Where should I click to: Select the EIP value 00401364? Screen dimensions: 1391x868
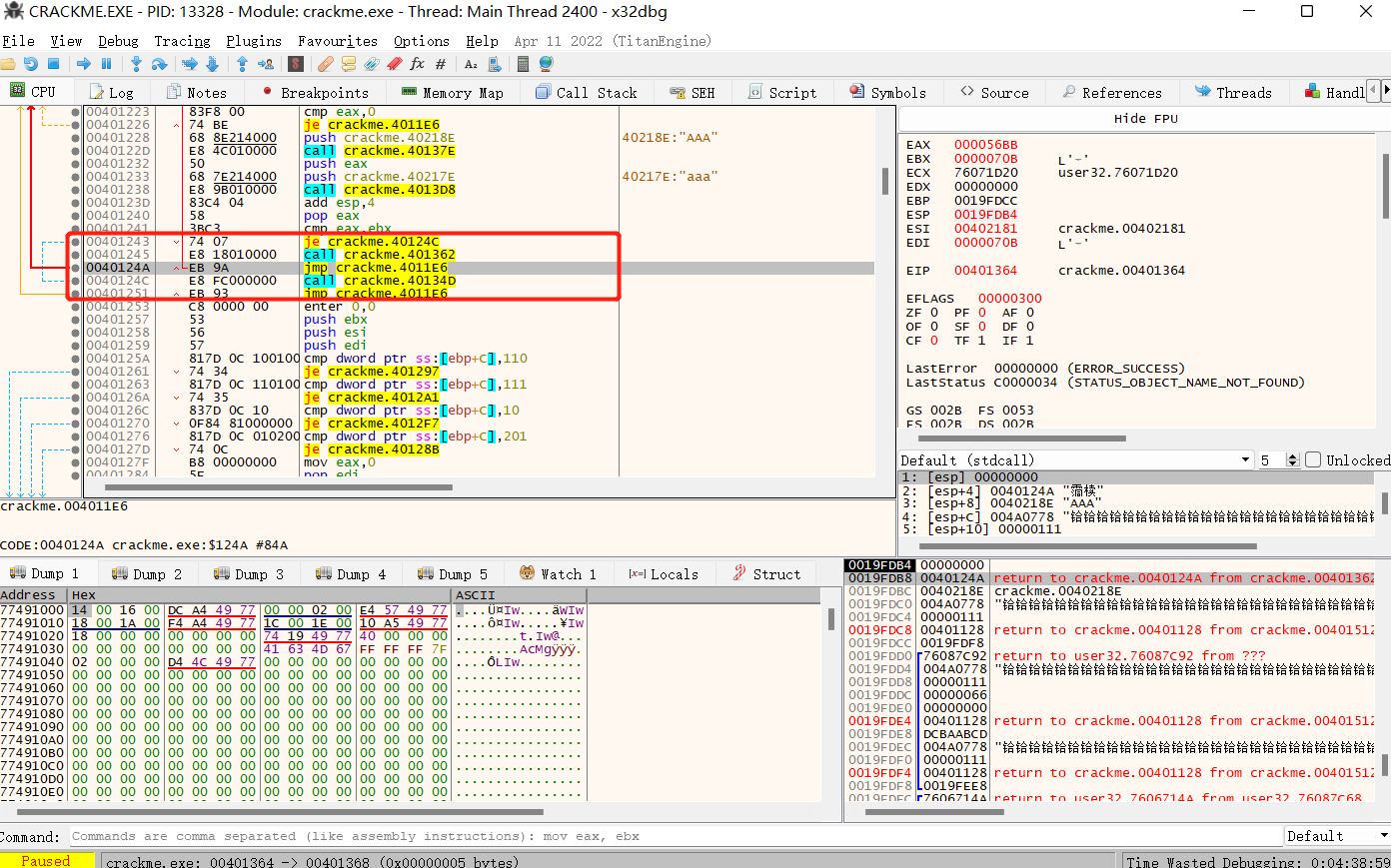click(x=985, y=271)
